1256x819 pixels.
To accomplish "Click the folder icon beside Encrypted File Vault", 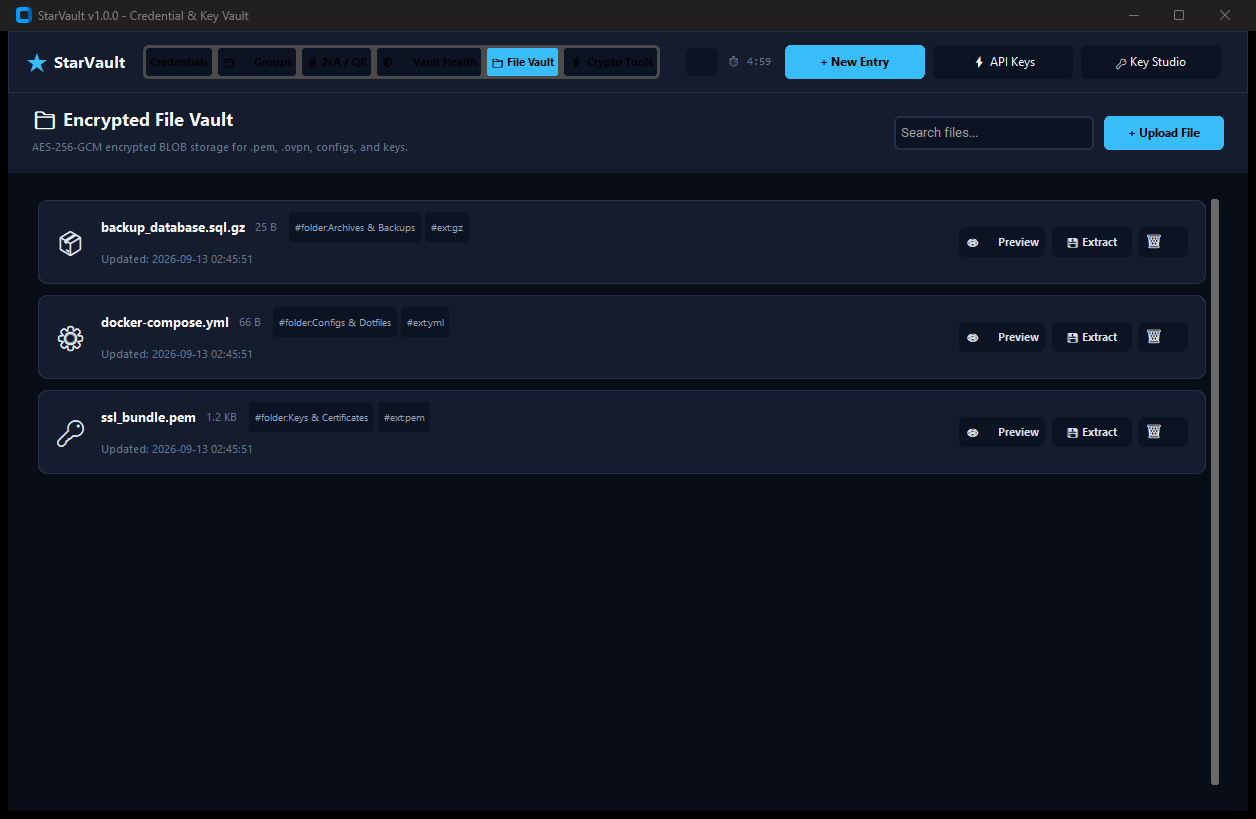I will (44, 120).
